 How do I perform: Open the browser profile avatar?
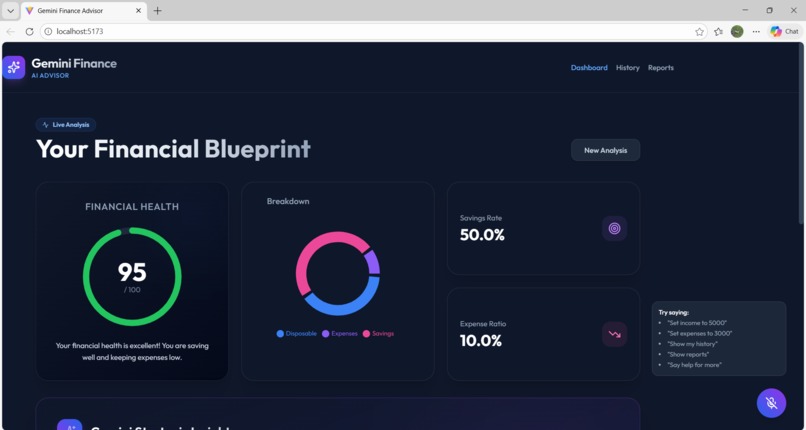[x=737, y=32]
